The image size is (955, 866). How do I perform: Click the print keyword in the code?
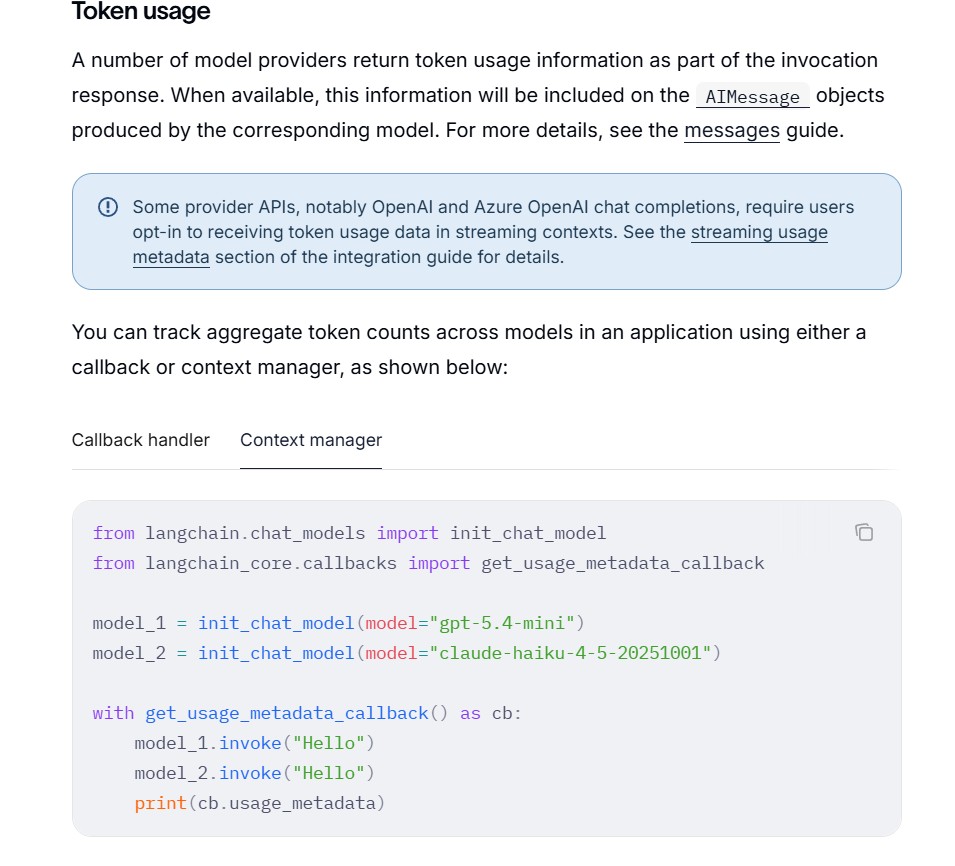160,803
